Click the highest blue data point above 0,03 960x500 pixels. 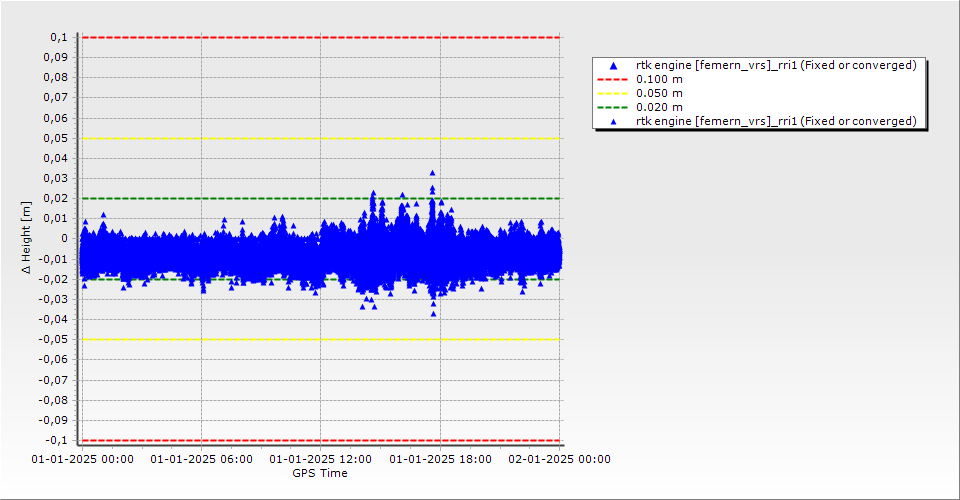click(432, 173)
